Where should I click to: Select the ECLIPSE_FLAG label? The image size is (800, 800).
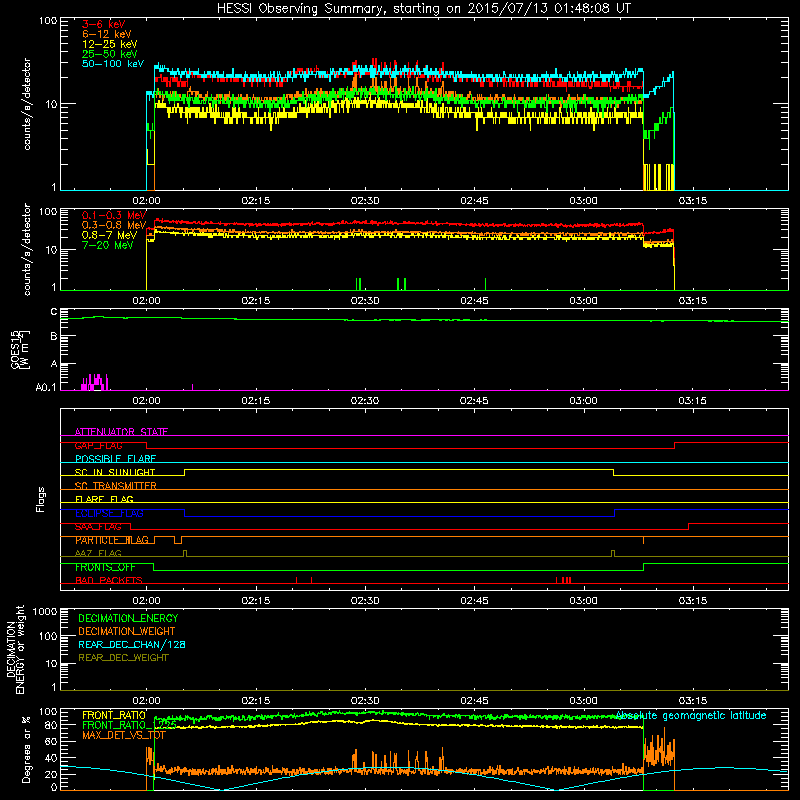109,513
